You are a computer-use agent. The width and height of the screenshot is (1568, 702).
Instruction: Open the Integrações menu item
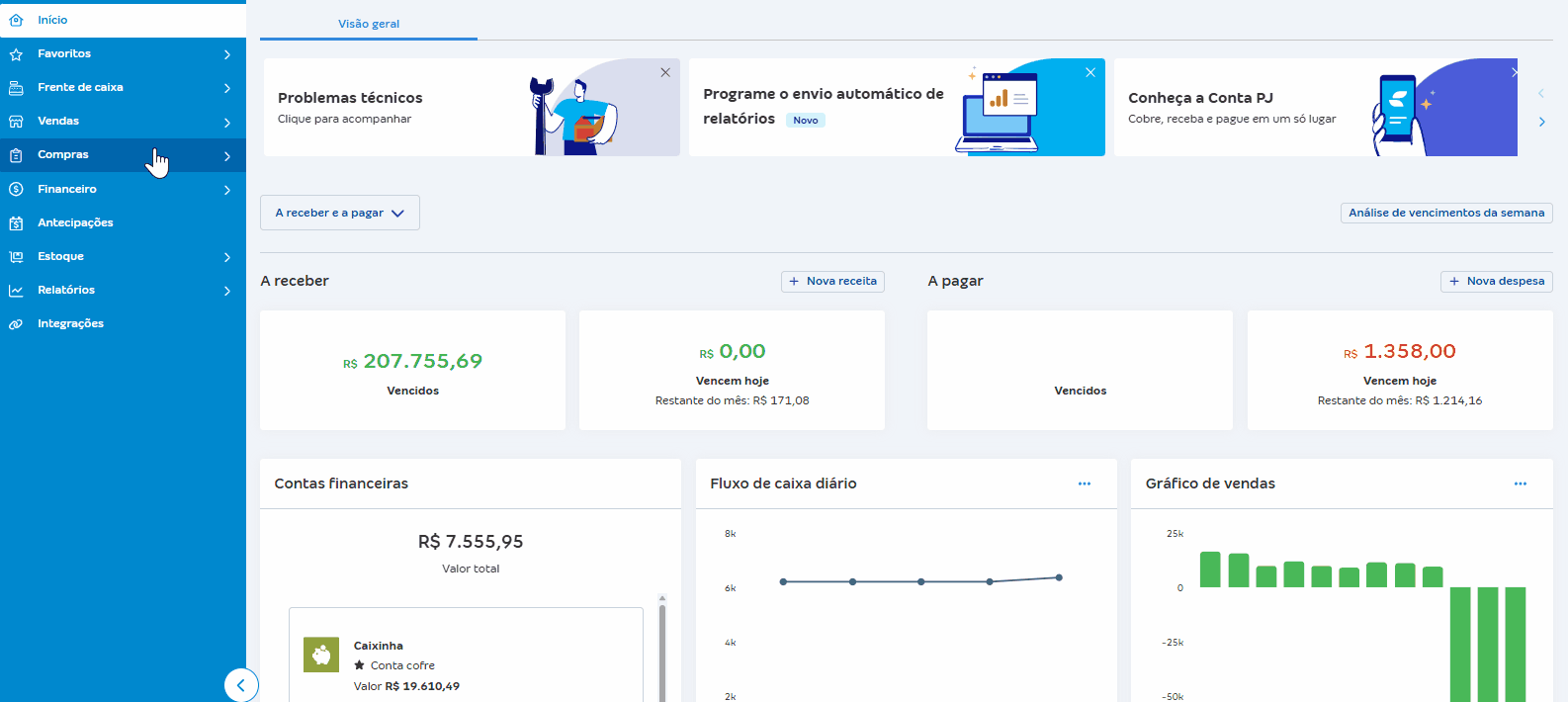123,323
